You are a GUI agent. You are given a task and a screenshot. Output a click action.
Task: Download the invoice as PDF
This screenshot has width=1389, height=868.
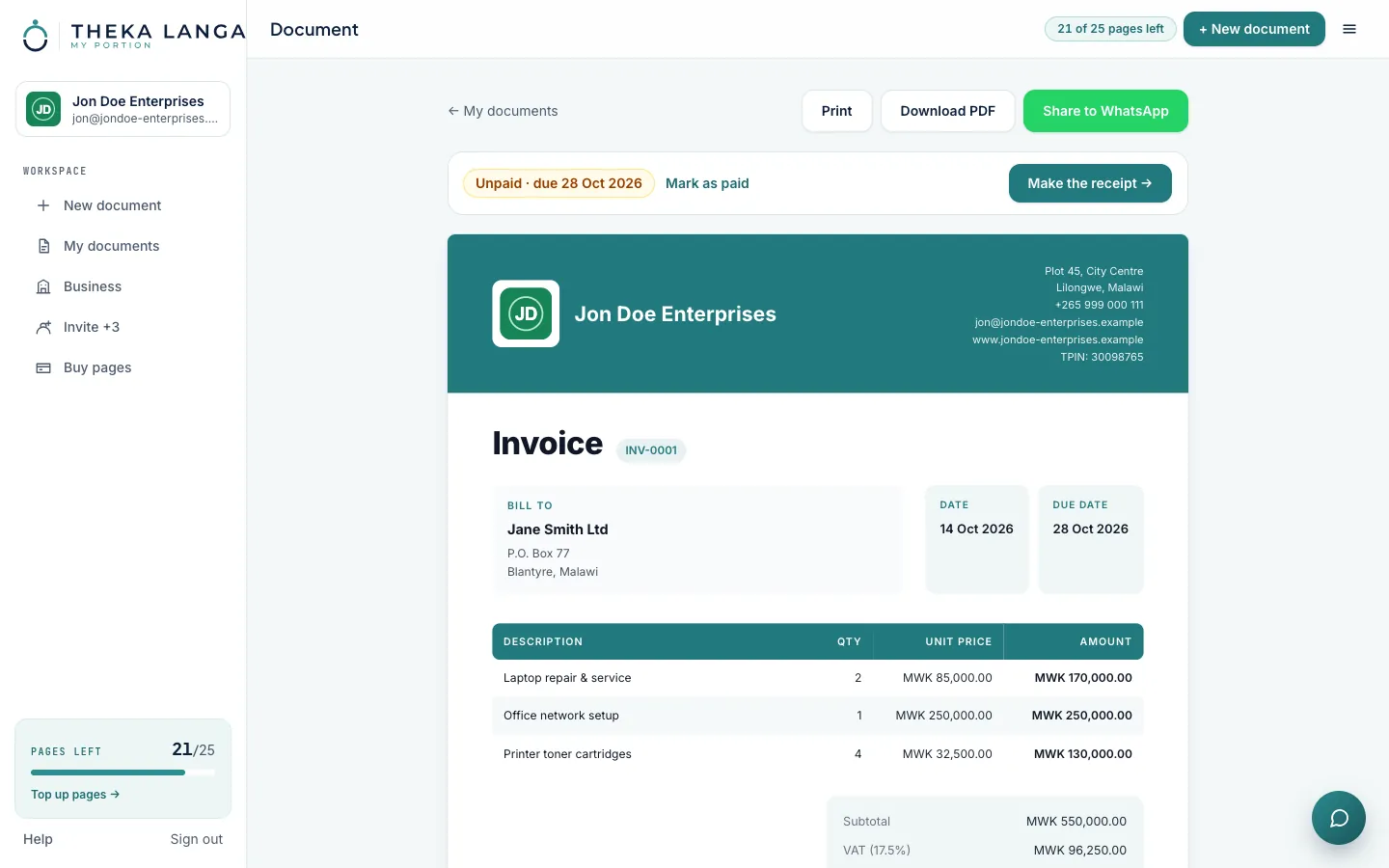pos(947,111)
